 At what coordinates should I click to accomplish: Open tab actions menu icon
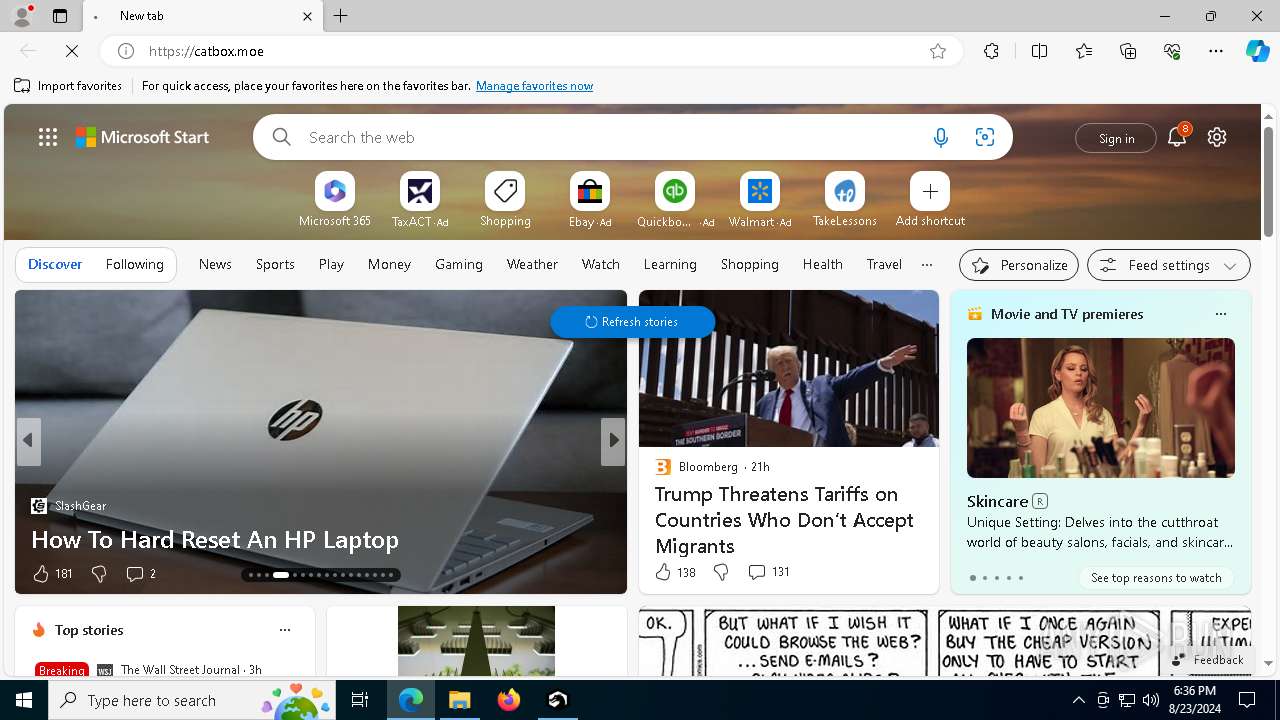click(x=60, y=16)
